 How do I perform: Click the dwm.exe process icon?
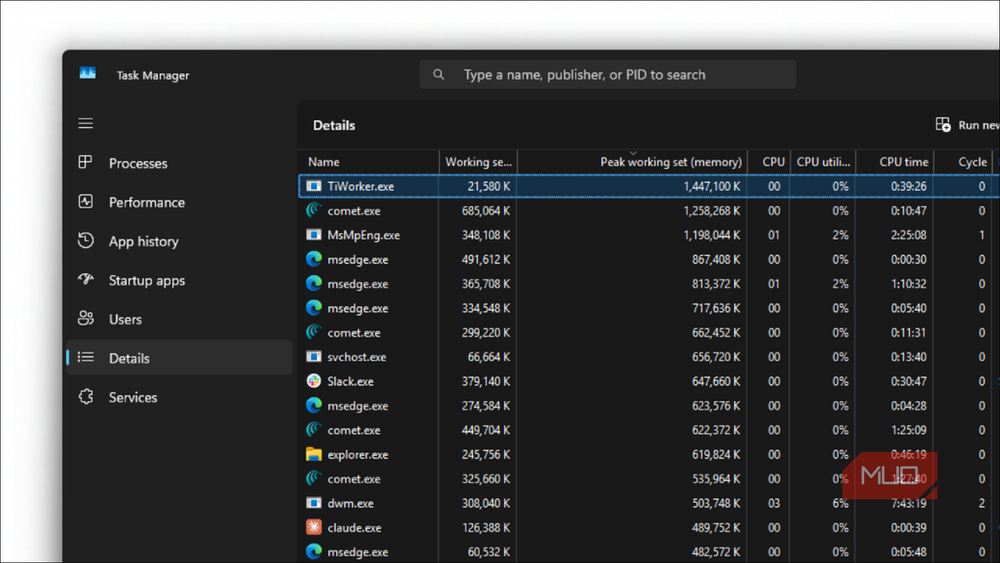pos(314,503)
